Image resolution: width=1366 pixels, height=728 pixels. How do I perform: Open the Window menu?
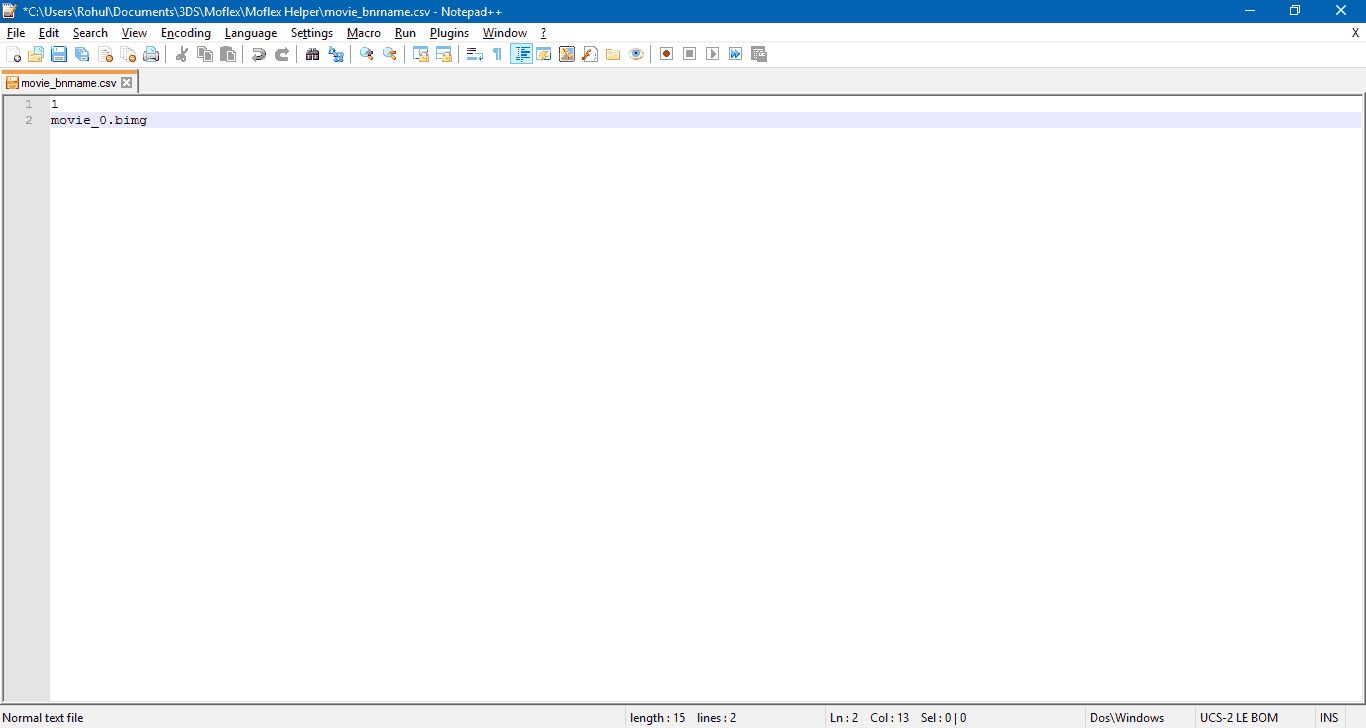point(505,33)
